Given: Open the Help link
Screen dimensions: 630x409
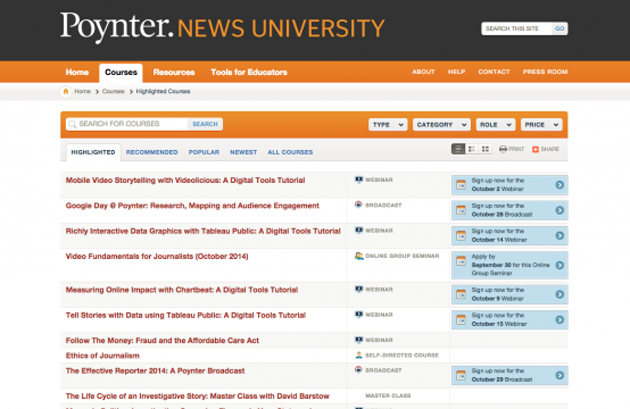Looking at the screenshot, I should pyautogui.click(x=456, y=72).
